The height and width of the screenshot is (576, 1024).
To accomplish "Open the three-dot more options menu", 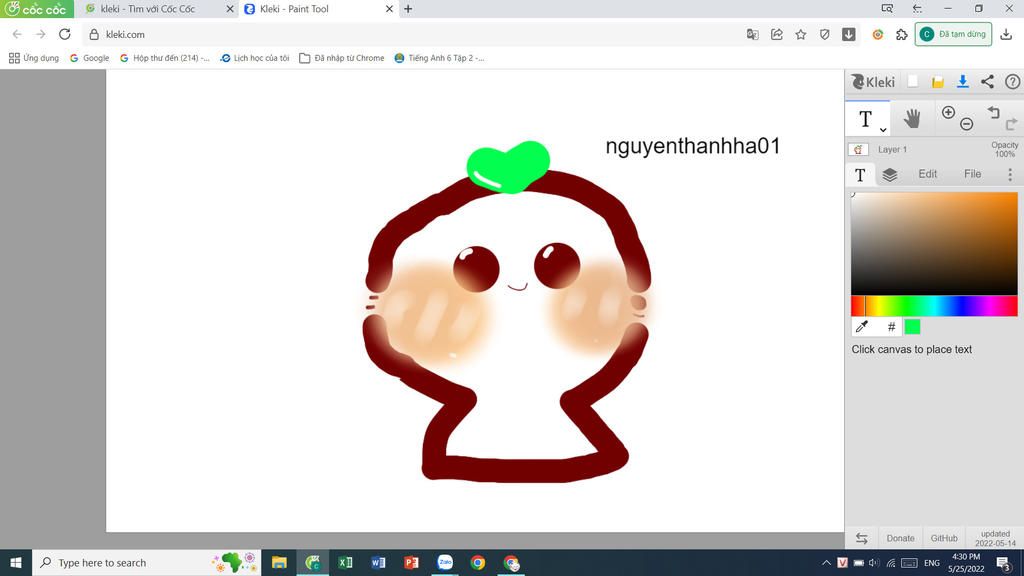I will point(1010,174).
